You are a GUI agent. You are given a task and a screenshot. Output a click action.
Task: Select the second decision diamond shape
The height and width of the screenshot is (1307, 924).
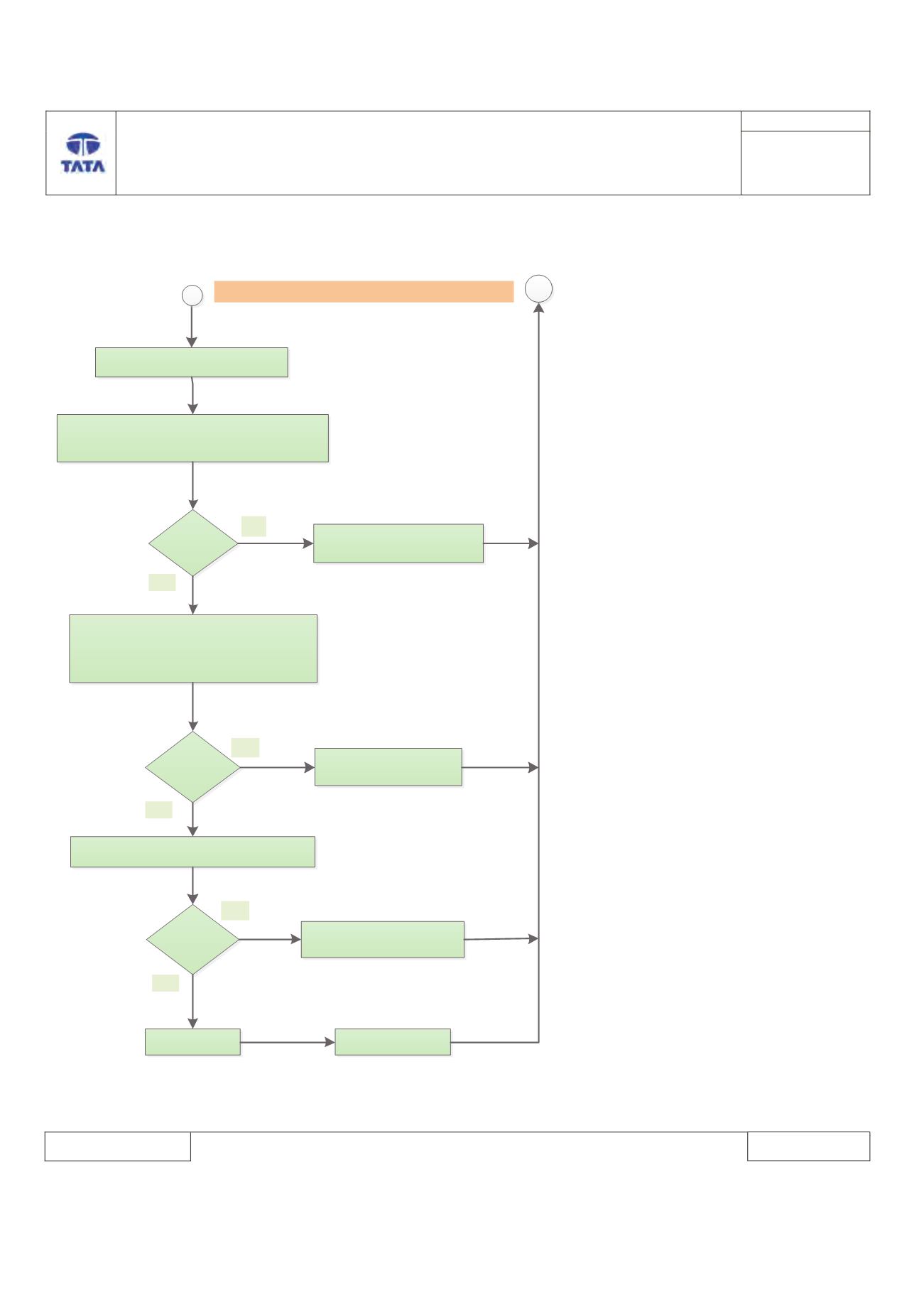[192, 767]
